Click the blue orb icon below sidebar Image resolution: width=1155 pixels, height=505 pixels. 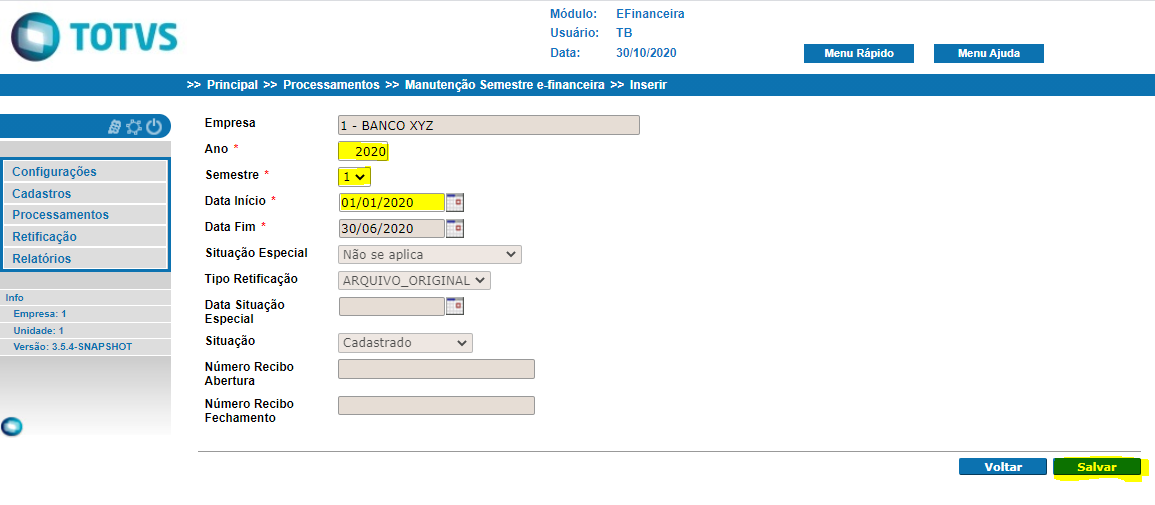point(12,426)
